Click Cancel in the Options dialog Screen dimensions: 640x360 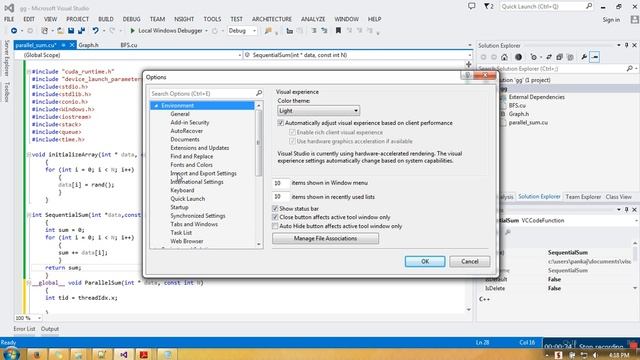coord(469,262)
